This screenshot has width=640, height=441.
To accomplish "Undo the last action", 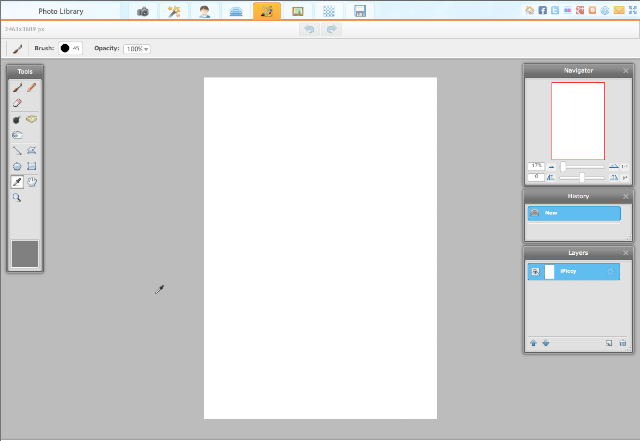I will [x=309, y=29].
